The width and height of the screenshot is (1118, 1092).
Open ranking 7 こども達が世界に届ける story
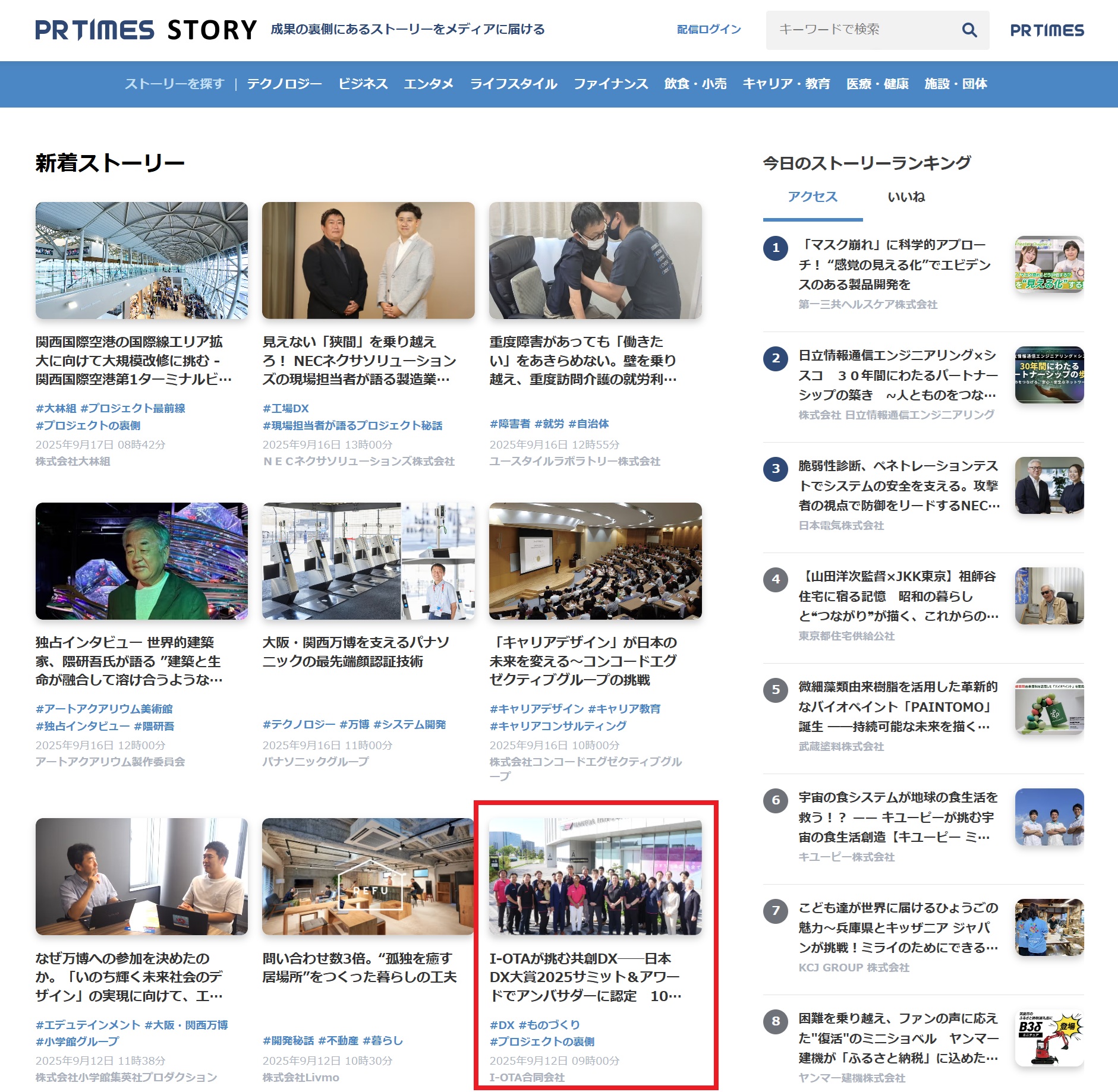pos(899,927)
